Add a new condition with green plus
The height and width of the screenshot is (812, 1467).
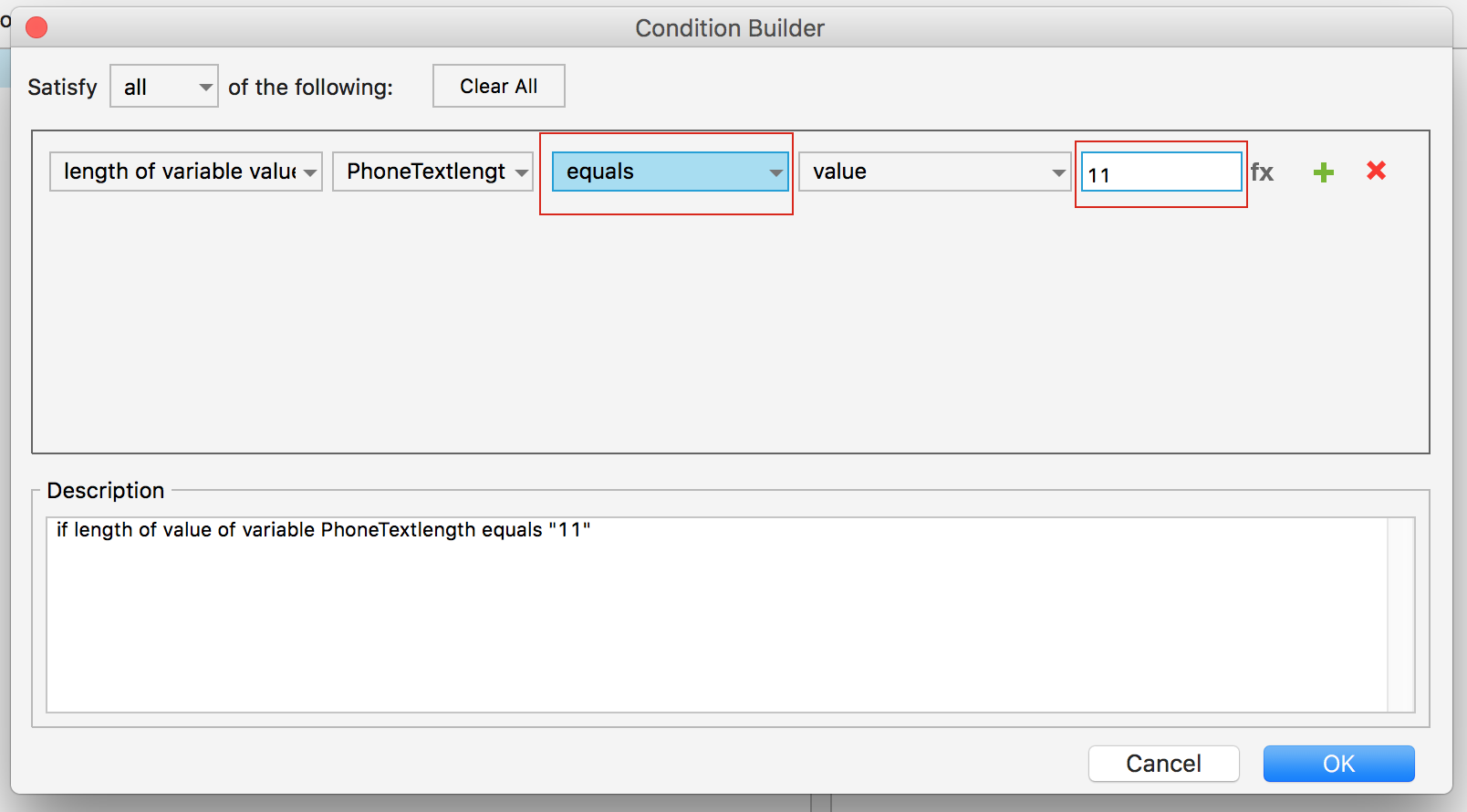pyautogui.click(x=1323, y=172)
